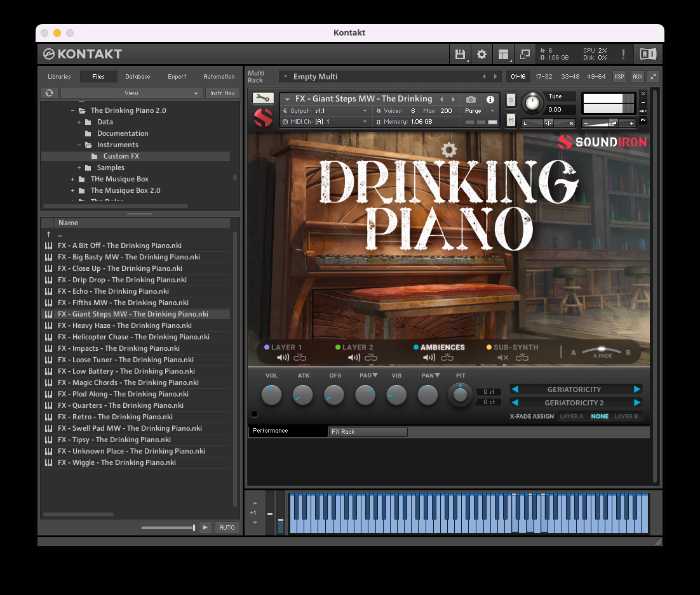
Task: Collapse the Instruments folder
Action: [x=79, y=145]
